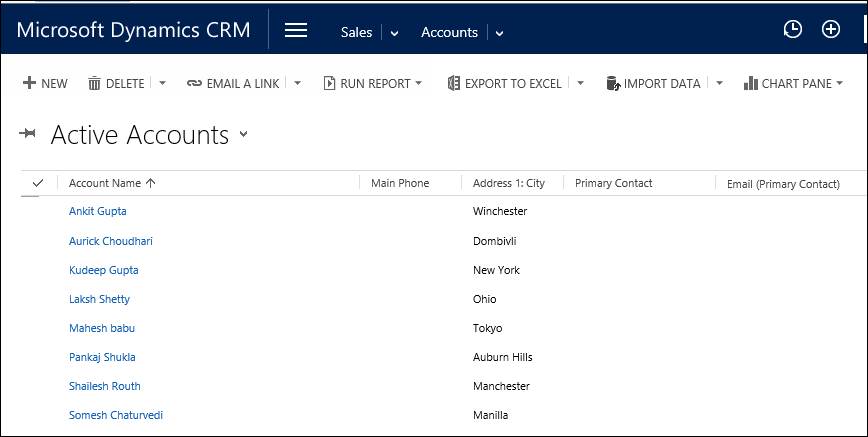Expand the Accounts dropdown arrow

point(499,33)
